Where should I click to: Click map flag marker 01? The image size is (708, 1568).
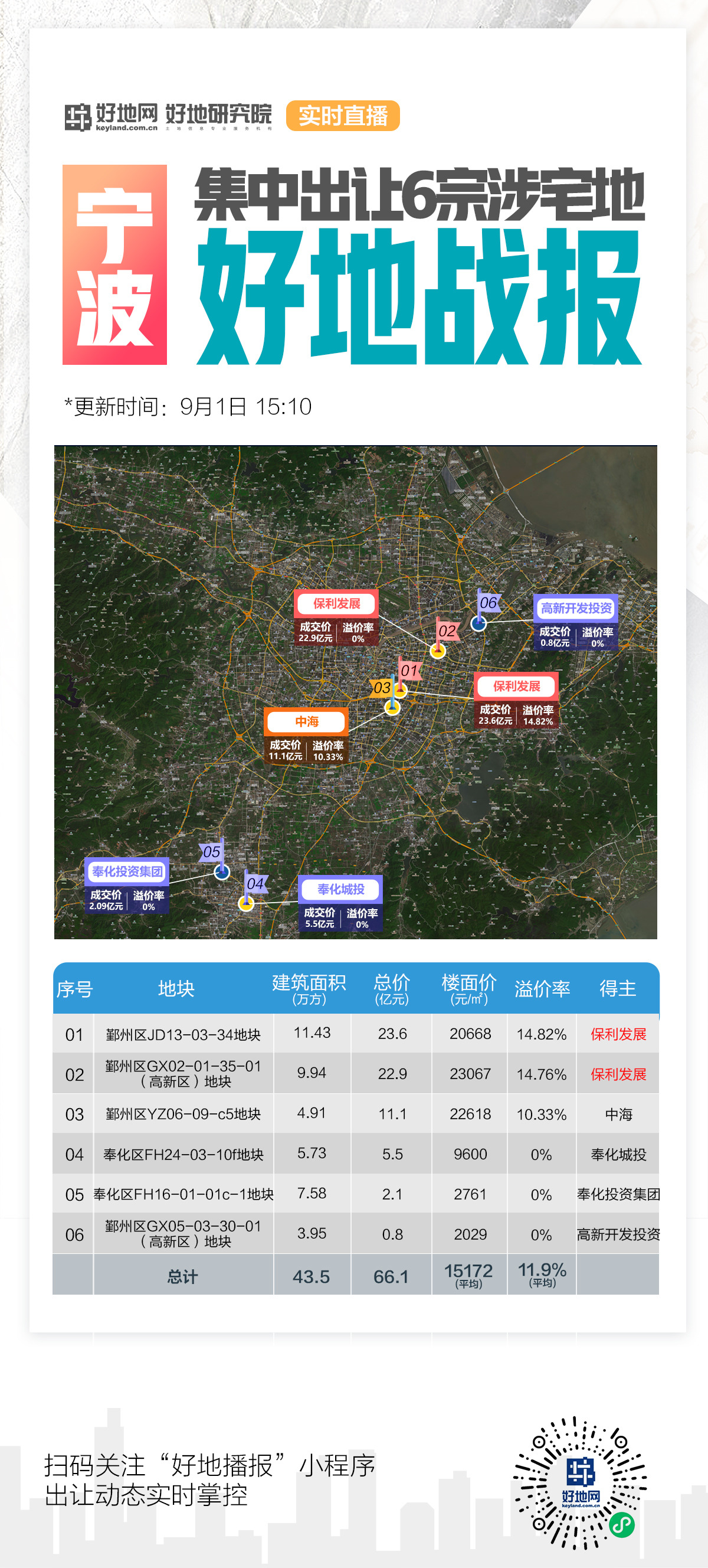pyautogui.click(x=409, y=672)
